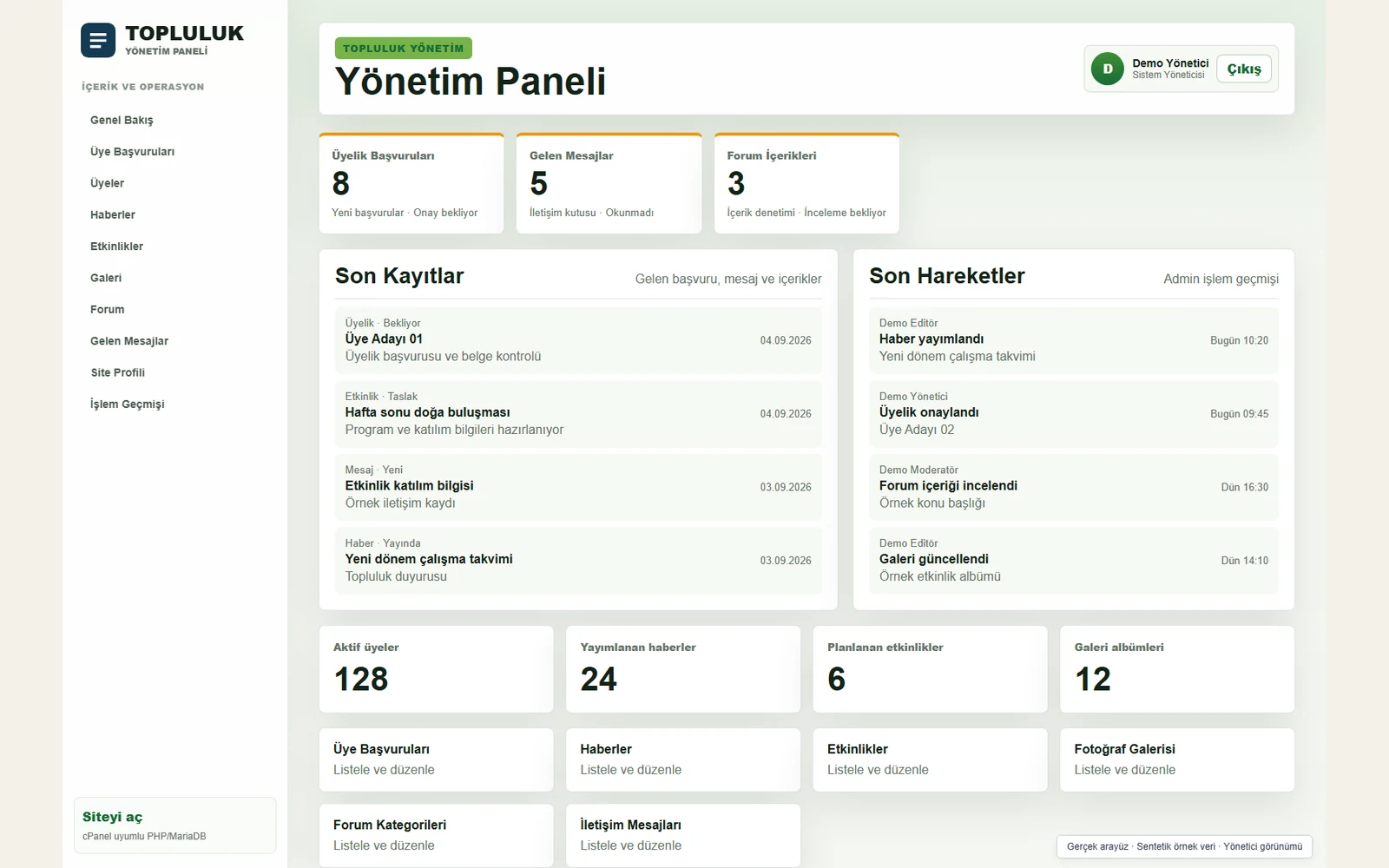Click the Haber yayımlandı activity entry
1389x868 pixels.
point(1074,340)
